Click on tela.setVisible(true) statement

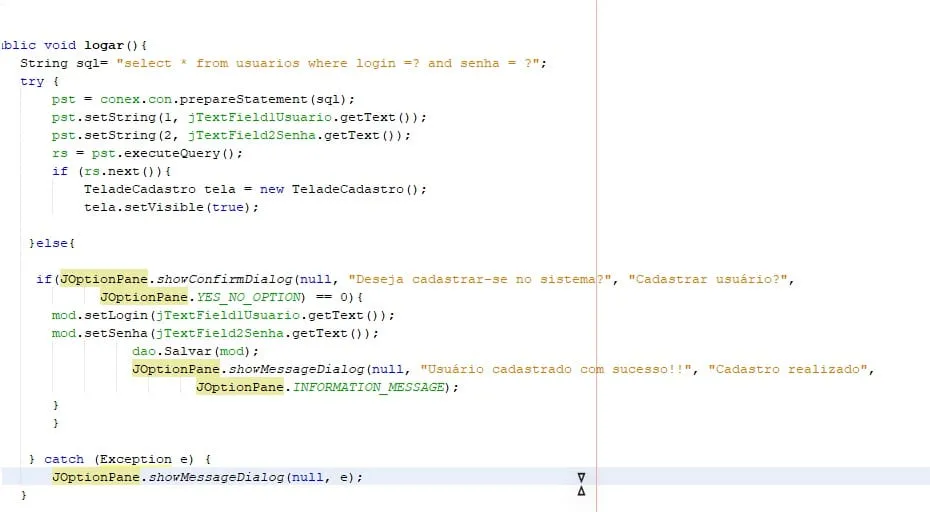pyautogui.click(x=171, y=207)
